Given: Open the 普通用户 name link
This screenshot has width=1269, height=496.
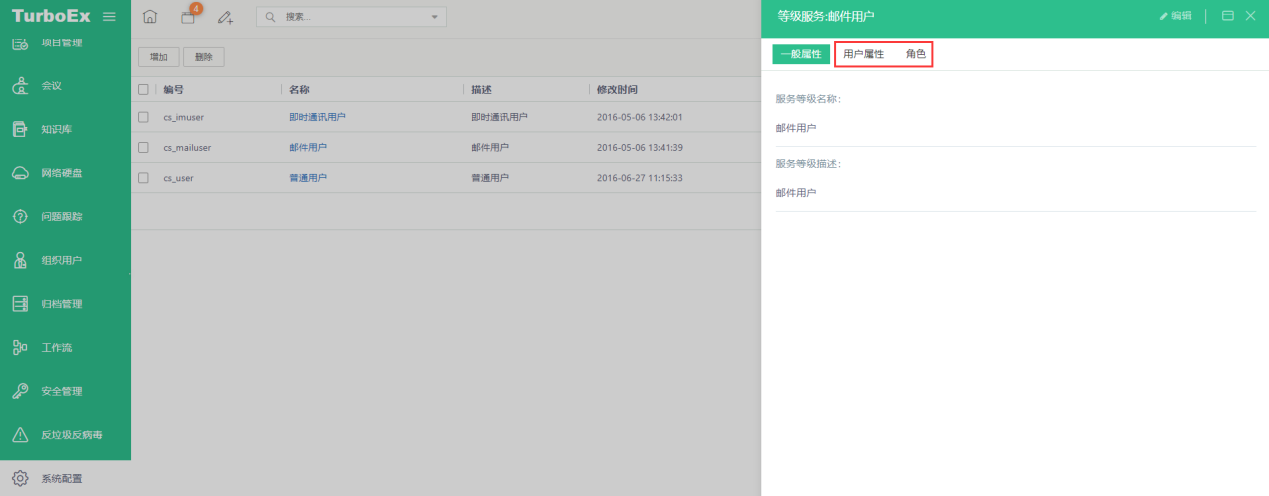Looking at the screenshot, I should (308, 177).
